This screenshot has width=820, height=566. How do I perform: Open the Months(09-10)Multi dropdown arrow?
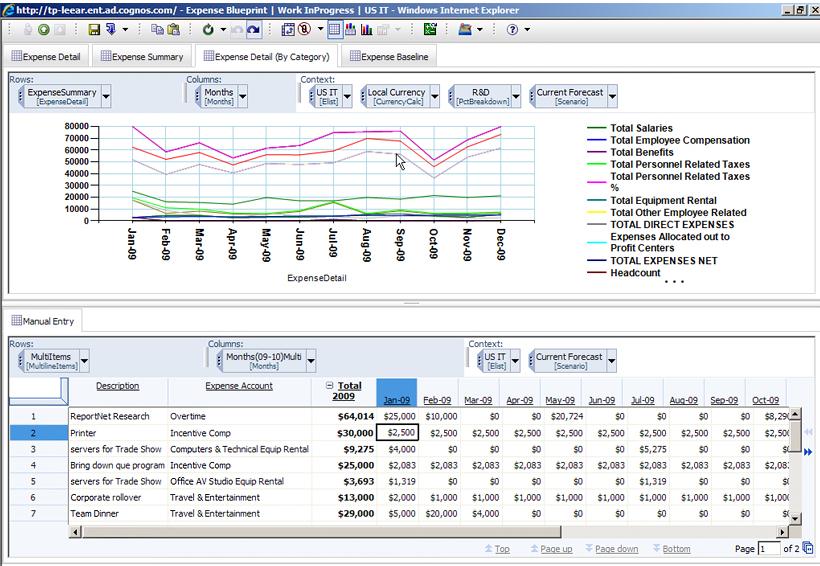[x=311, y=361]
